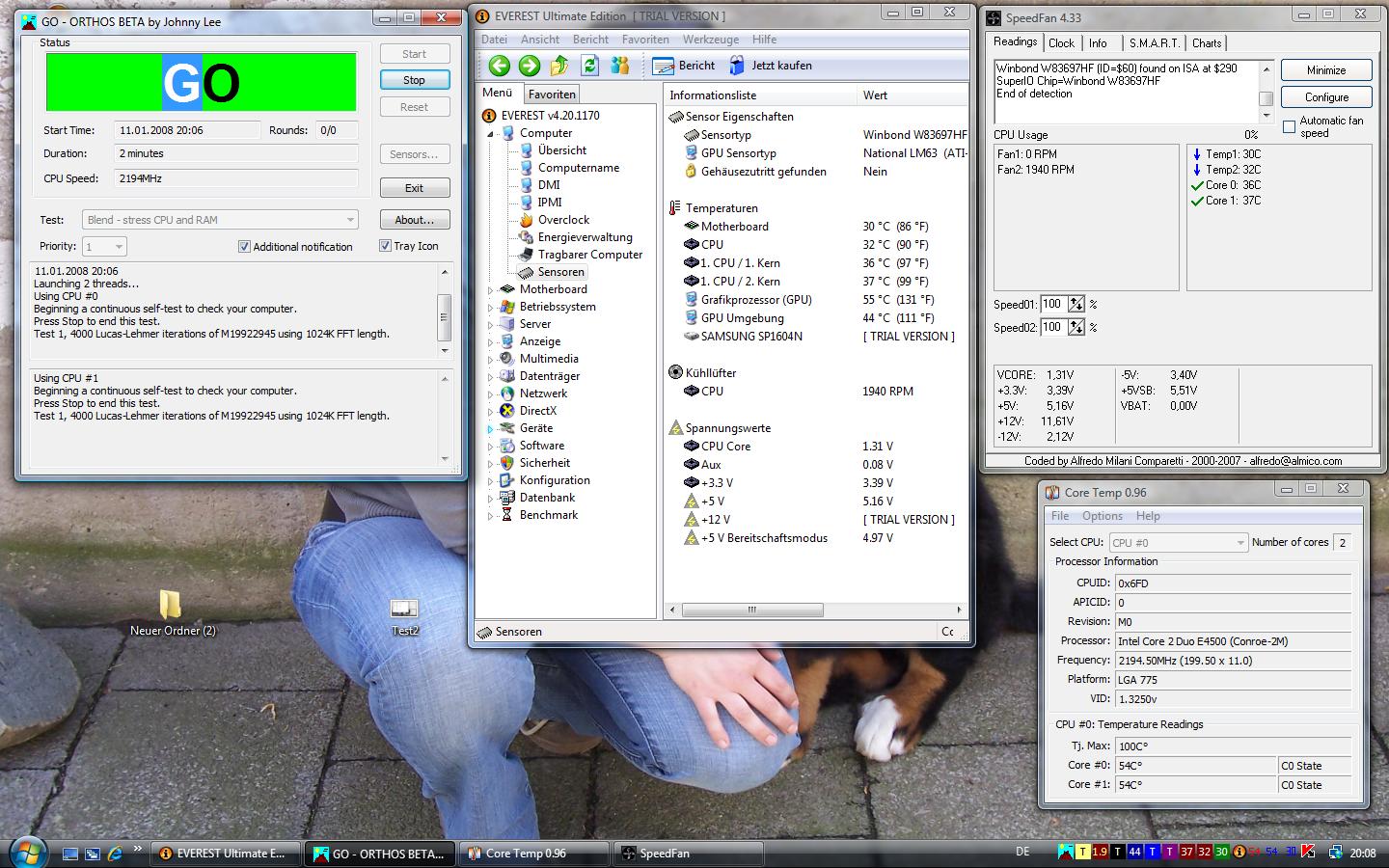Click the Speed01 stepper arrows in SpeedFan
Image resolution: width=1389 pixels, height=868 pixels.
(1076, 304)
